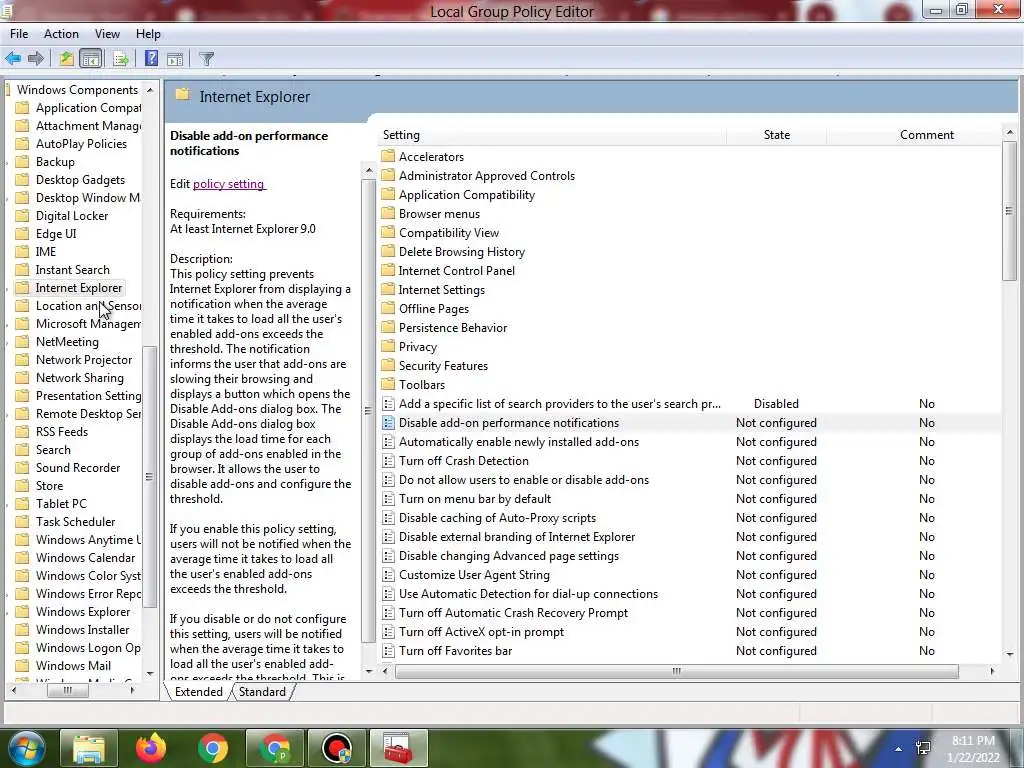Open the Help question-mark toolbar icon

pos(151,59)
